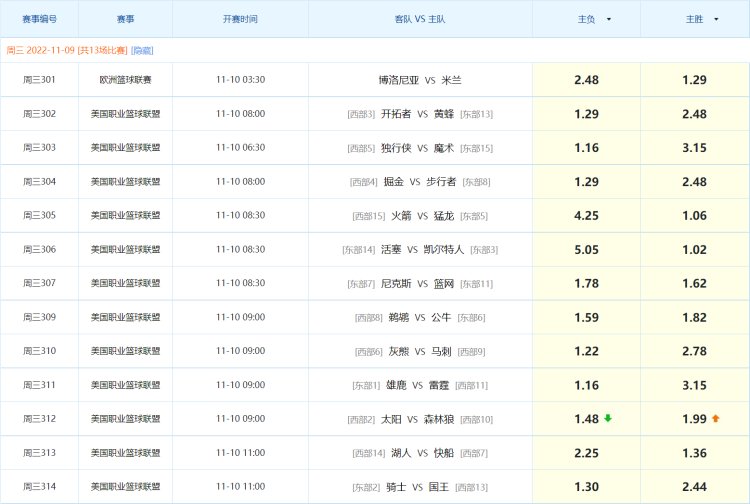This screenshot has width=750, height=504.
Task: Pick 1.06 home-win odds for 火箭 vs 猛龙
Action: click(x=694, y=216)
